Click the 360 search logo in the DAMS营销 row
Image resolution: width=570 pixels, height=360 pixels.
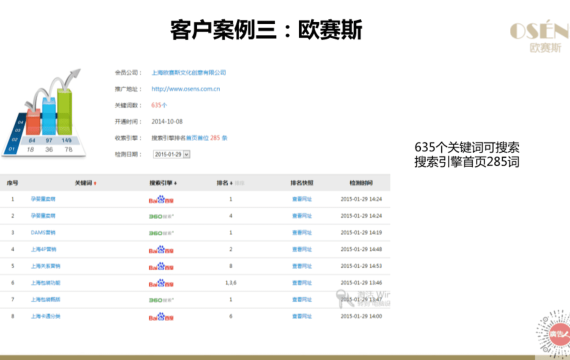click(161, 233)
